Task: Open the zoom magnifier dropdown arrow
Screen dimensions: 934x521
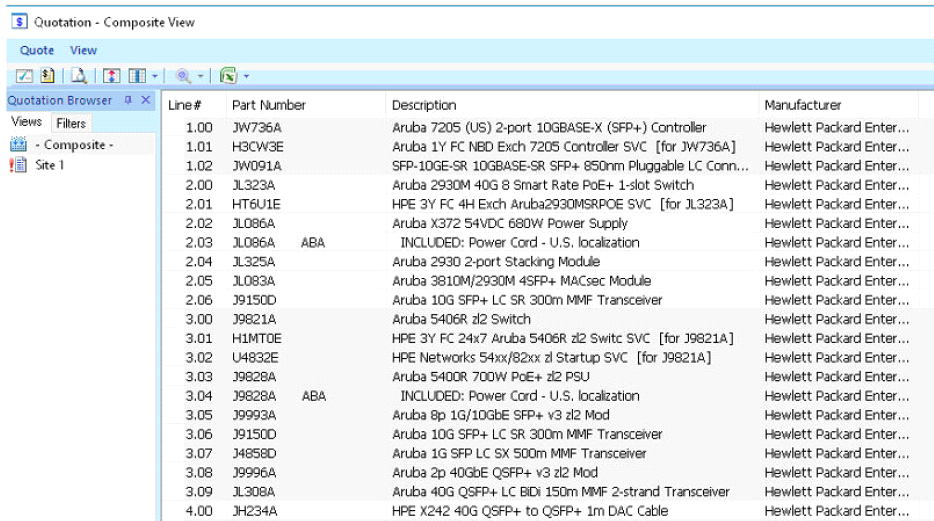Action: click(x=200, y=76)
